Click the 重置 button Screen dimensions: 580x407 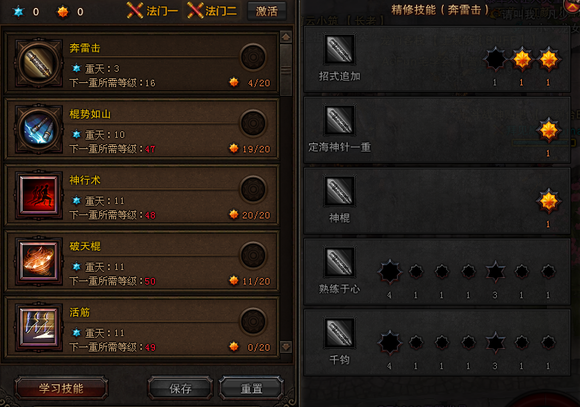pyautogui.click(x=252, y=388)
